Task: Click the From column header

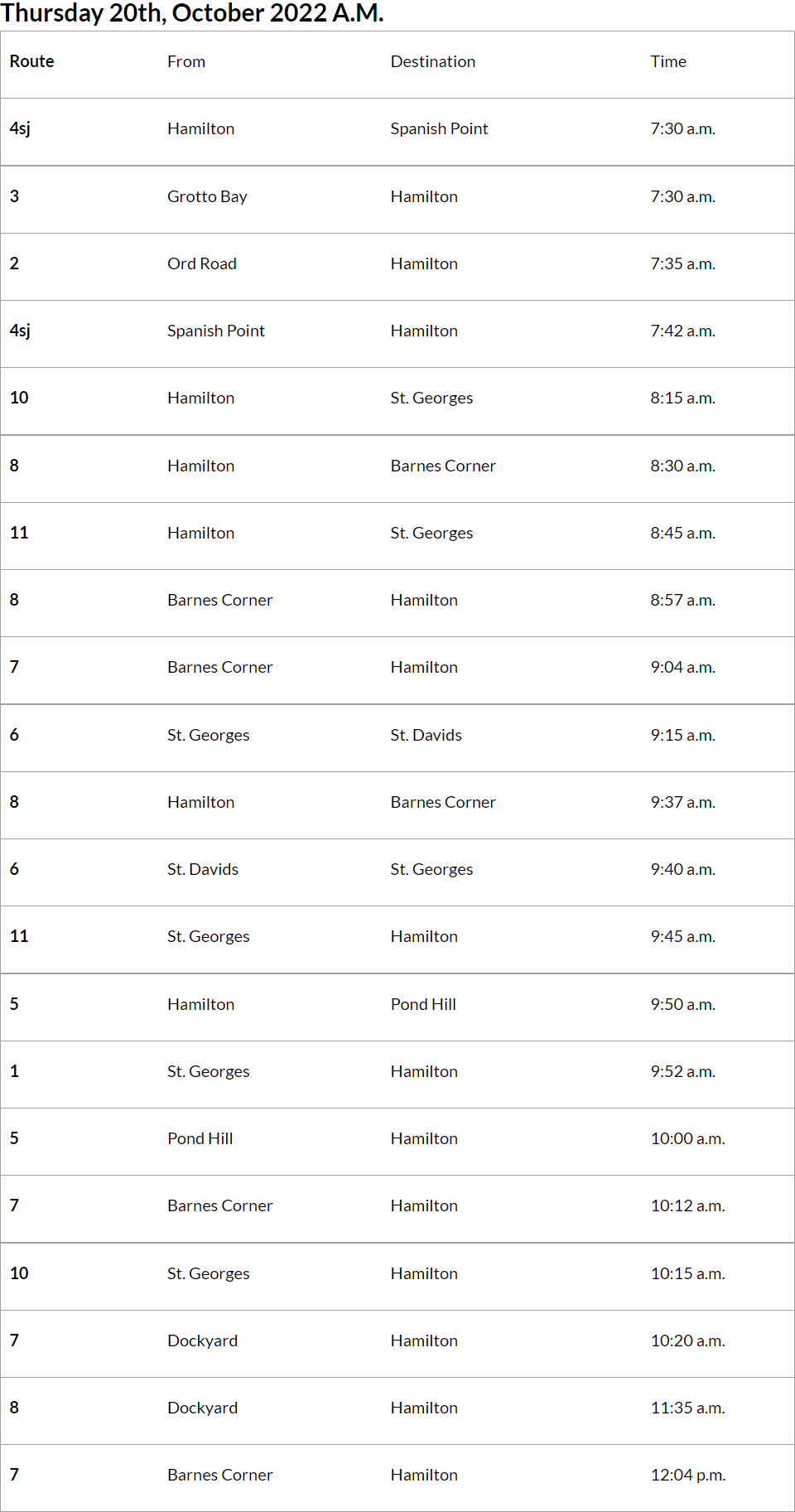Action: click(x=186, y=62)
